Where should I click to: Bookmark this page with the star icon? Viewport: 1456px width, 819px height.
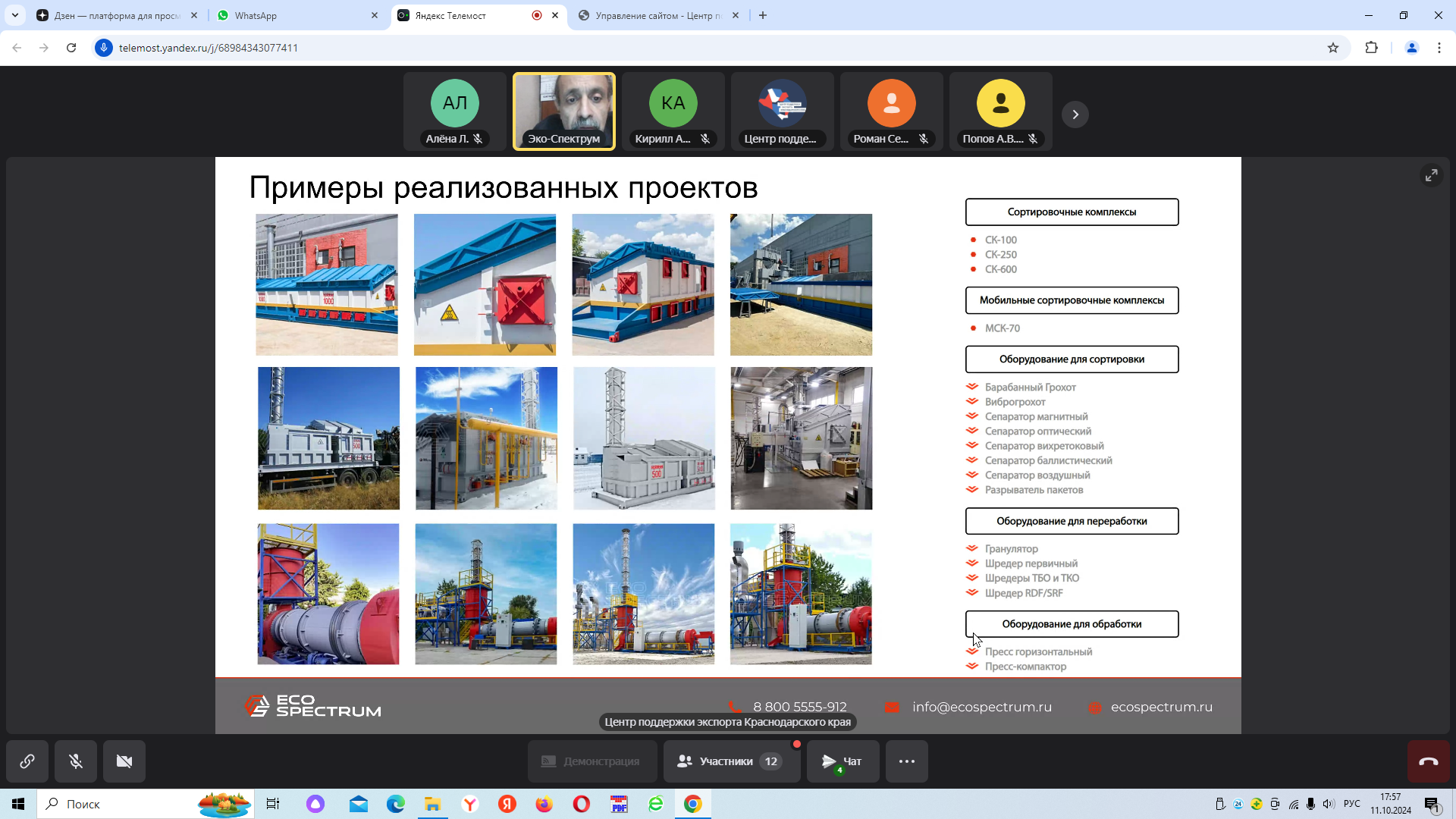pyautogui.click(x=1333, y=48)
